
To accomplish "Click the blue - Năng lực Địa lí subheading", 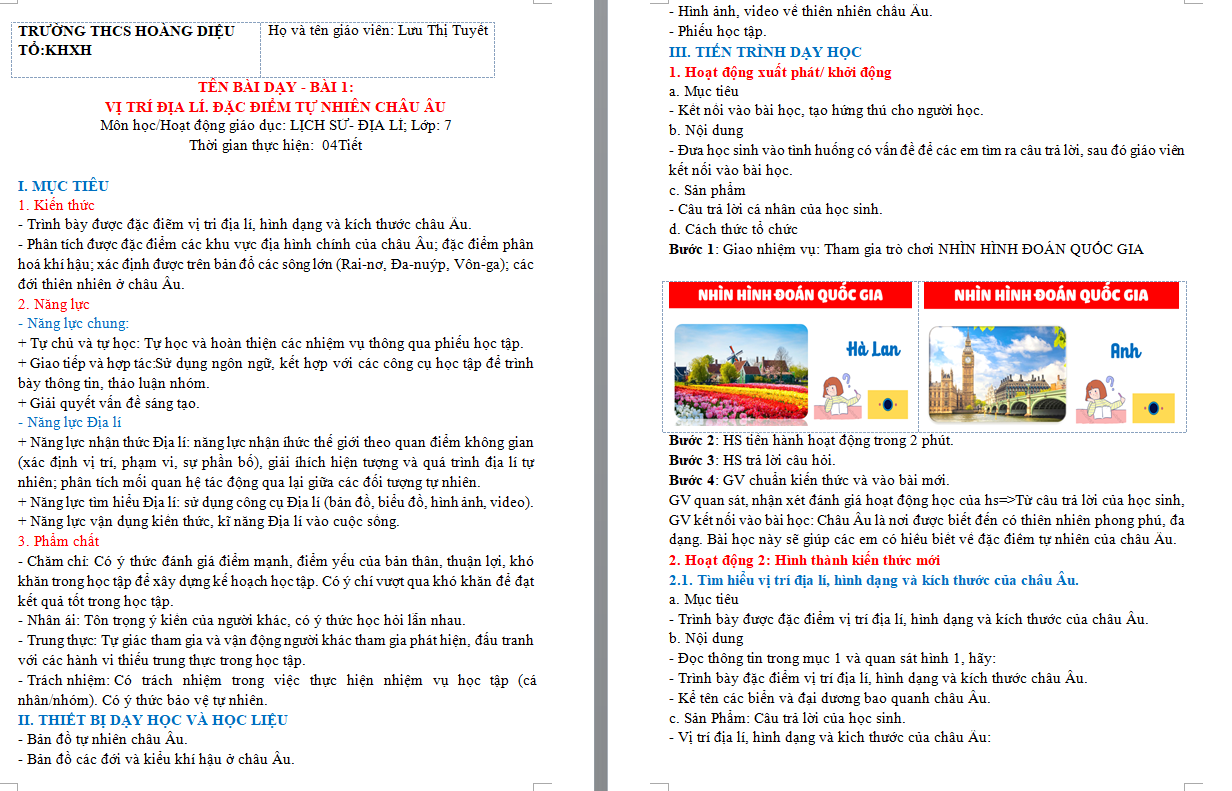I will (70, 422).
